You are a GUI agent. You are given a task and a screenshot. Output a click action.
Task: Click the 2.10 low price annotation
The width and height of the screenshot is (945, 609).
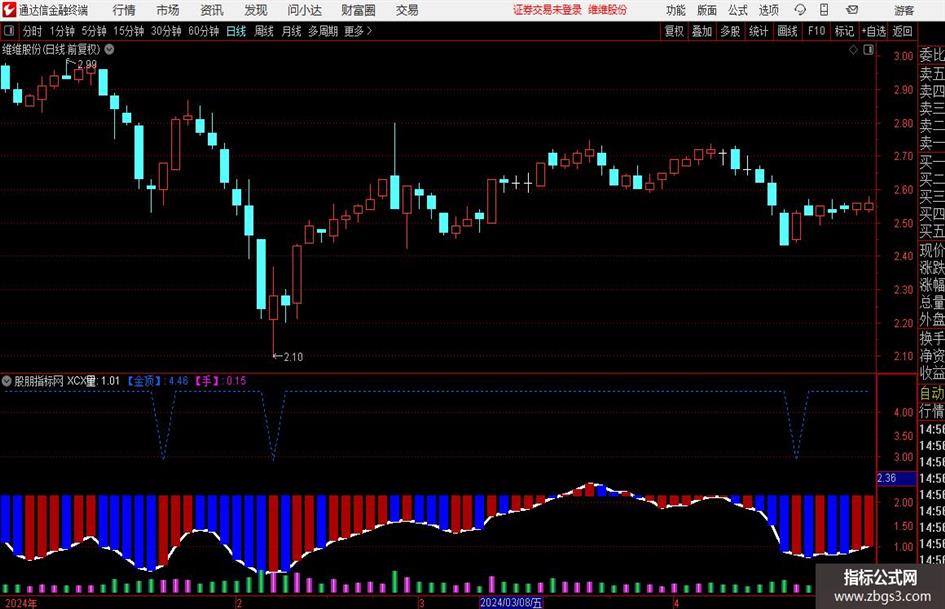pos(293,357)
